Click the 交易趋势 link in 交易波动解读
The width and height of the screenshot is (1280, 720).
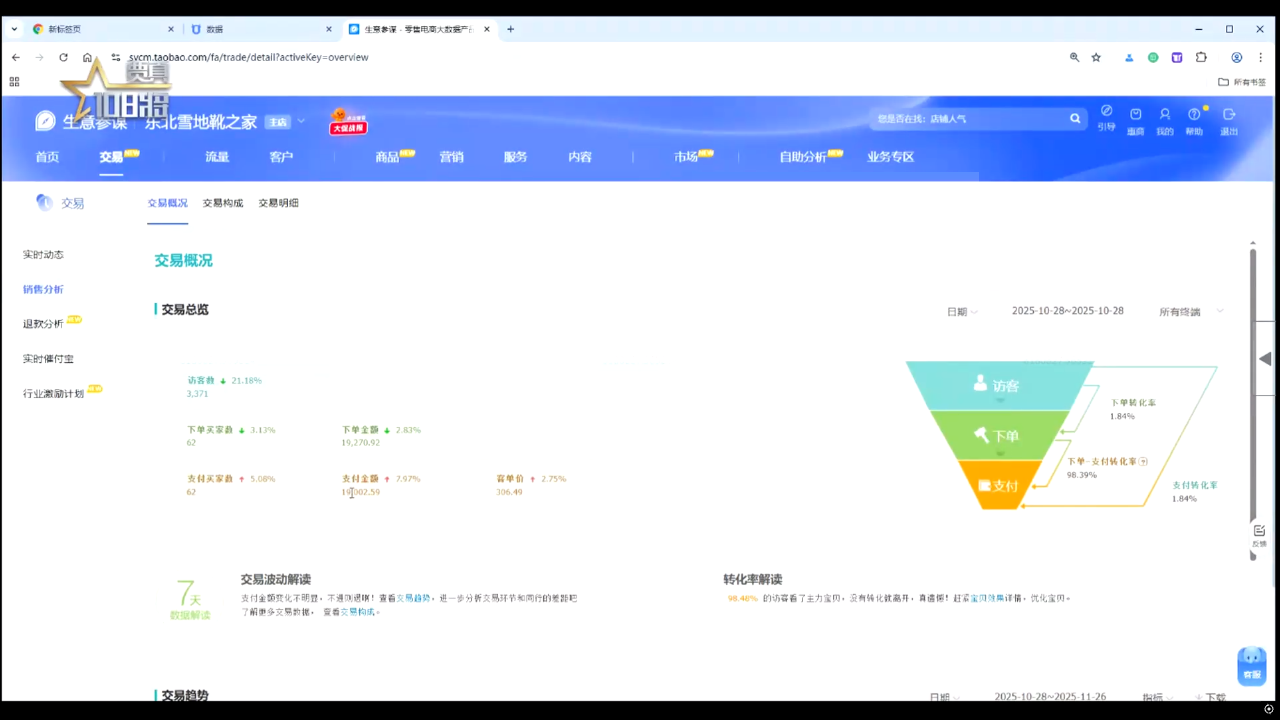[413, 598]
